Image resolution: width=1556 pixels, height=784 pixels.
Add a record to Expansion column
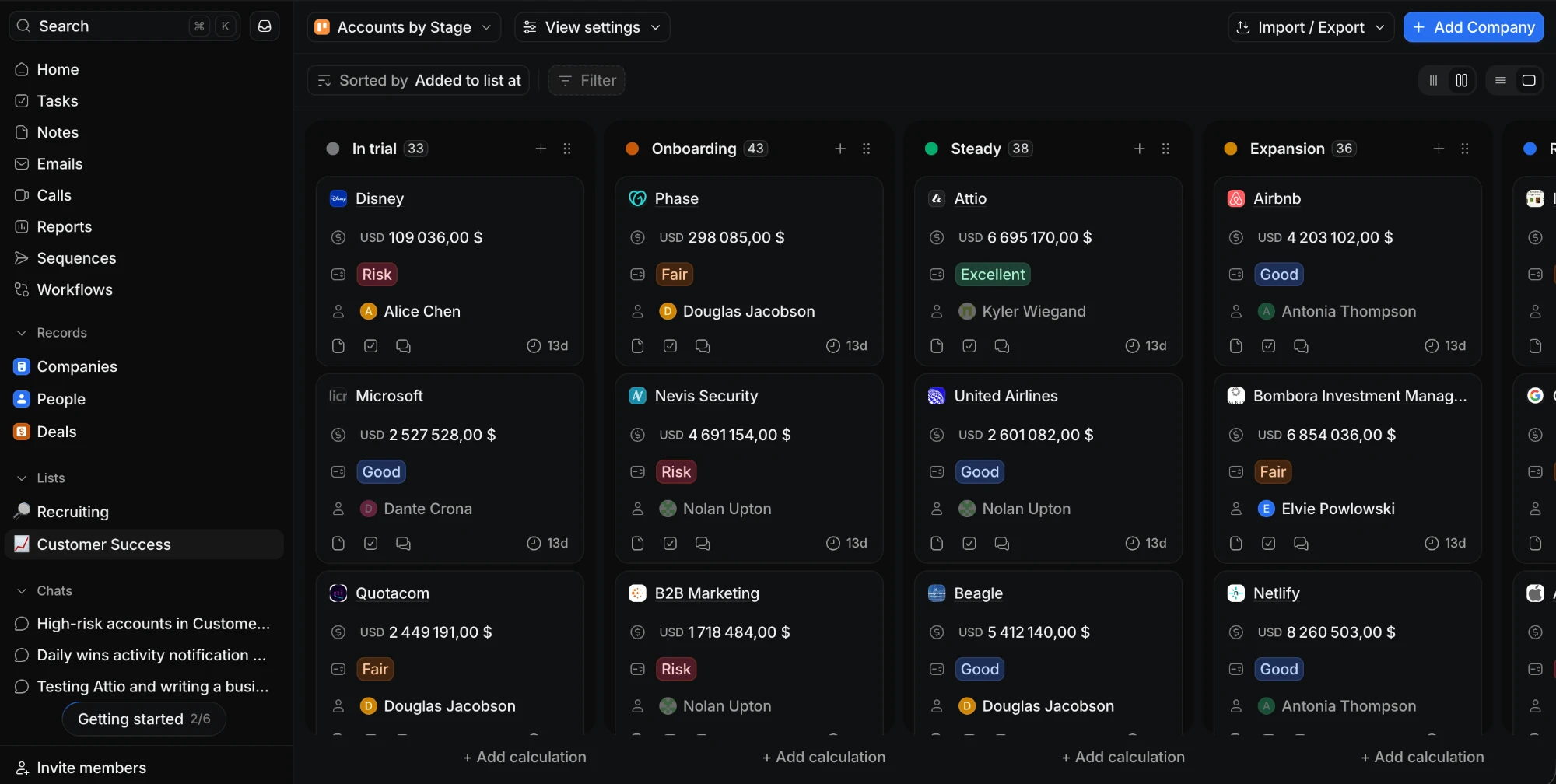click(1439, 149)
